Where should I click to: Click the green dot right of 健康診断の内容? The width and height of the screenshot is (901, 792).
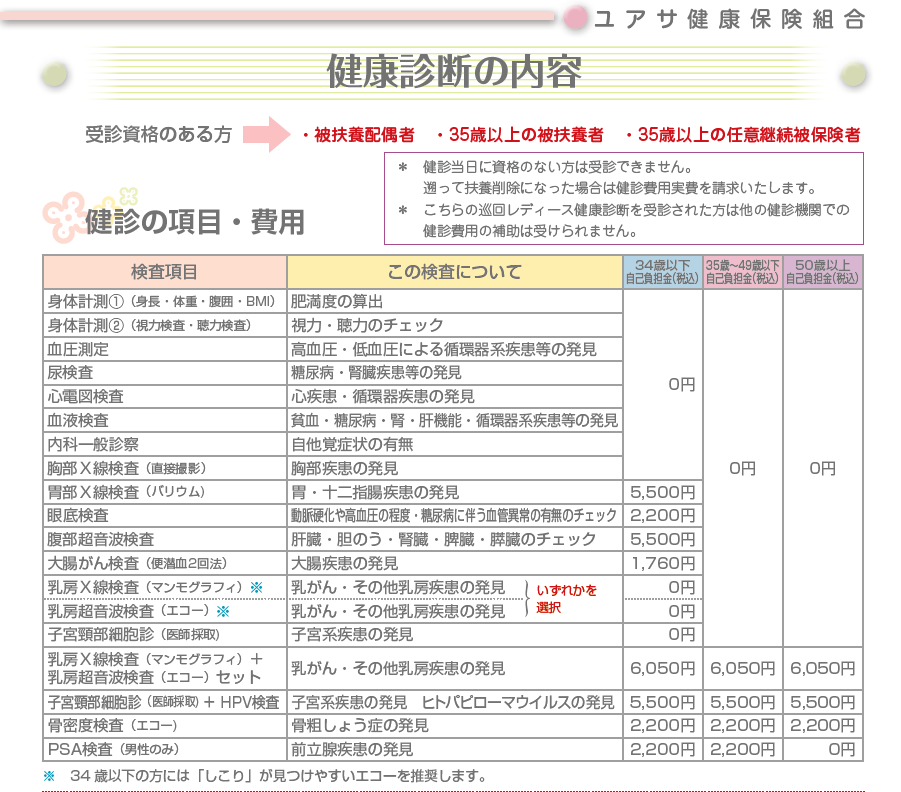coord(853,74)
